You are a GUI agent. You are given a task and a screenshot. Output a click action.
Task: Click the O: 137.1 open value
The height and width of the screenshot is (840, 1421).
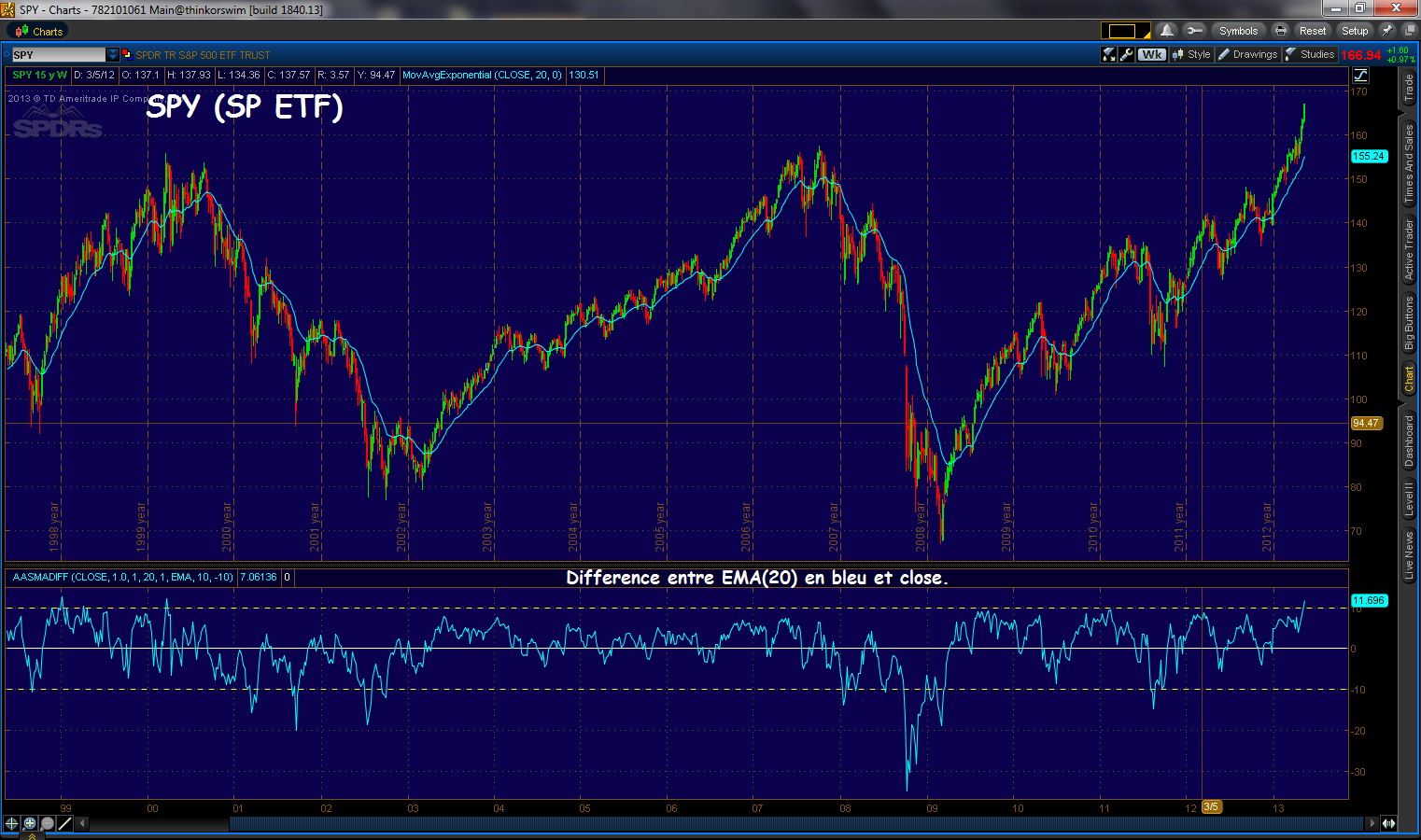click(140, 75)
